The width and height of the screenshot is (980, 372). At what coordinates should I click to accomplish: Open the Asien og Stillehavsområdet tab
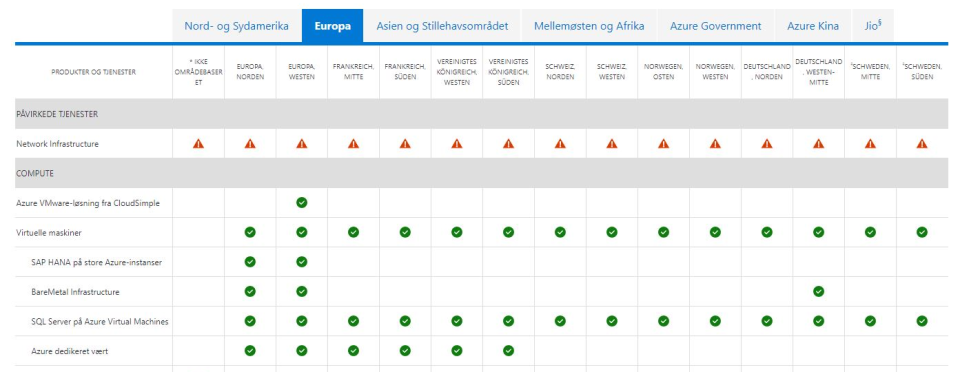(442, 26)
